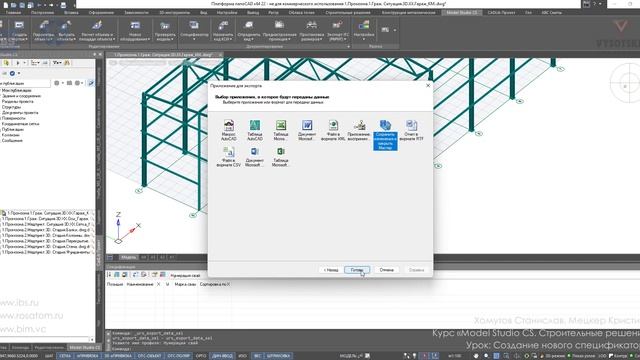Screen dimensions: 640x360
Task: Toggle оПРИВЯЗКА object snap in status bar
Action: tap(88, 356)
